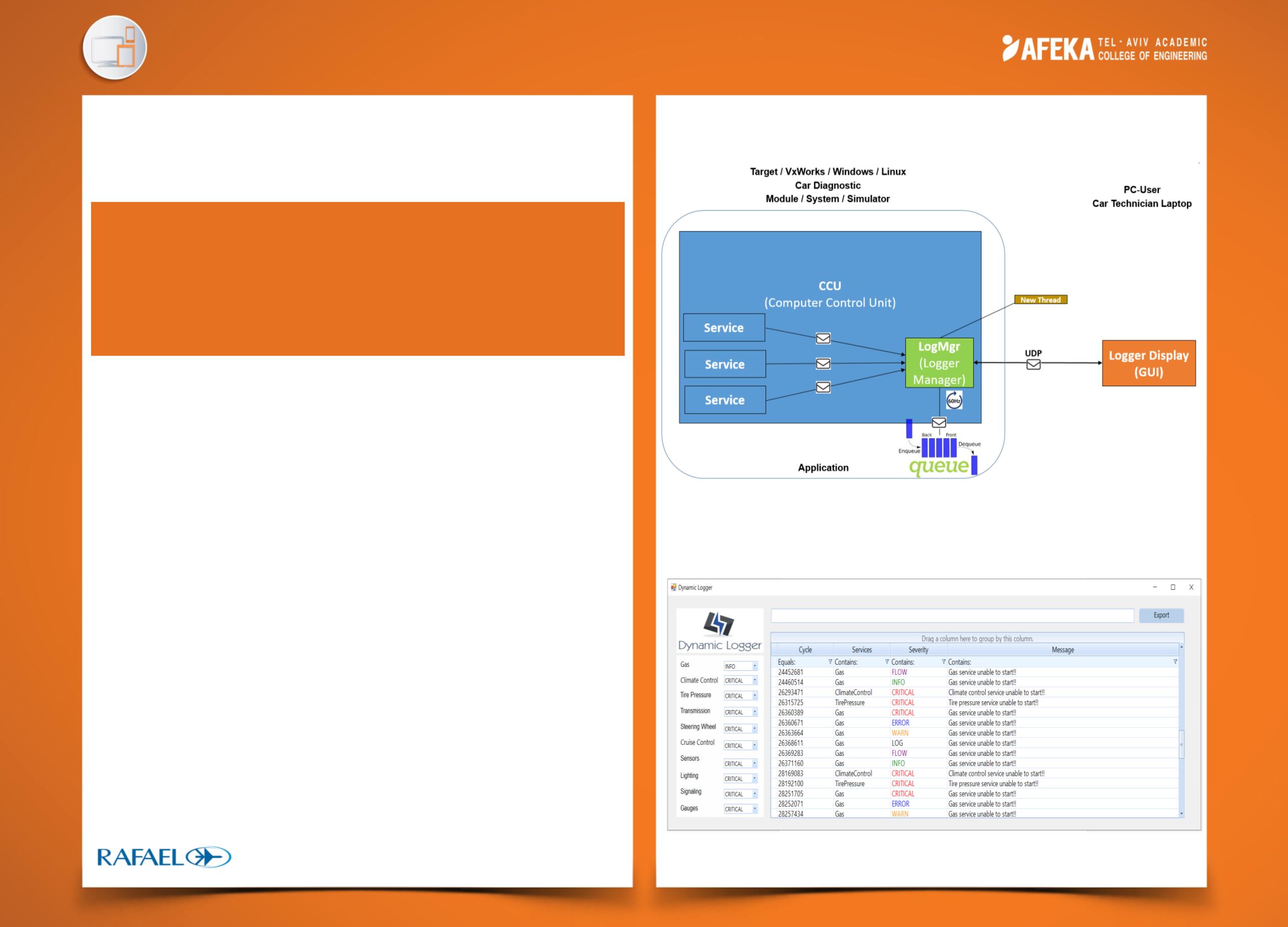
Task: Click the Message column header
Action: pyautogui.click(x=1063, y=650)
